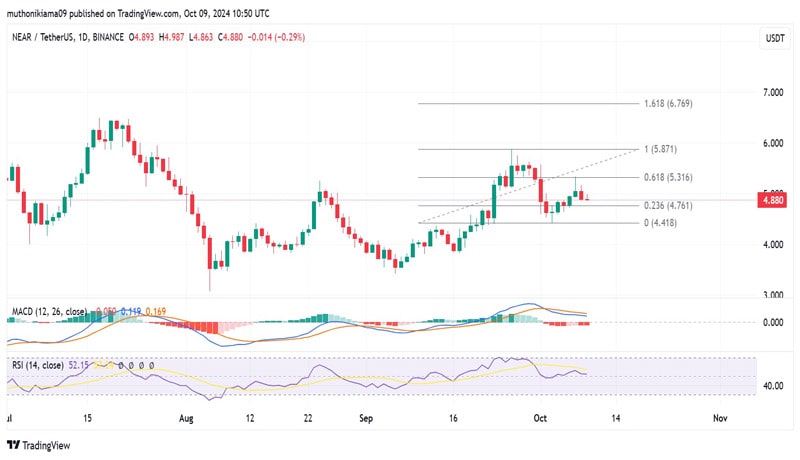Click the 16 date marker on time axis

(x=453, y=418)
